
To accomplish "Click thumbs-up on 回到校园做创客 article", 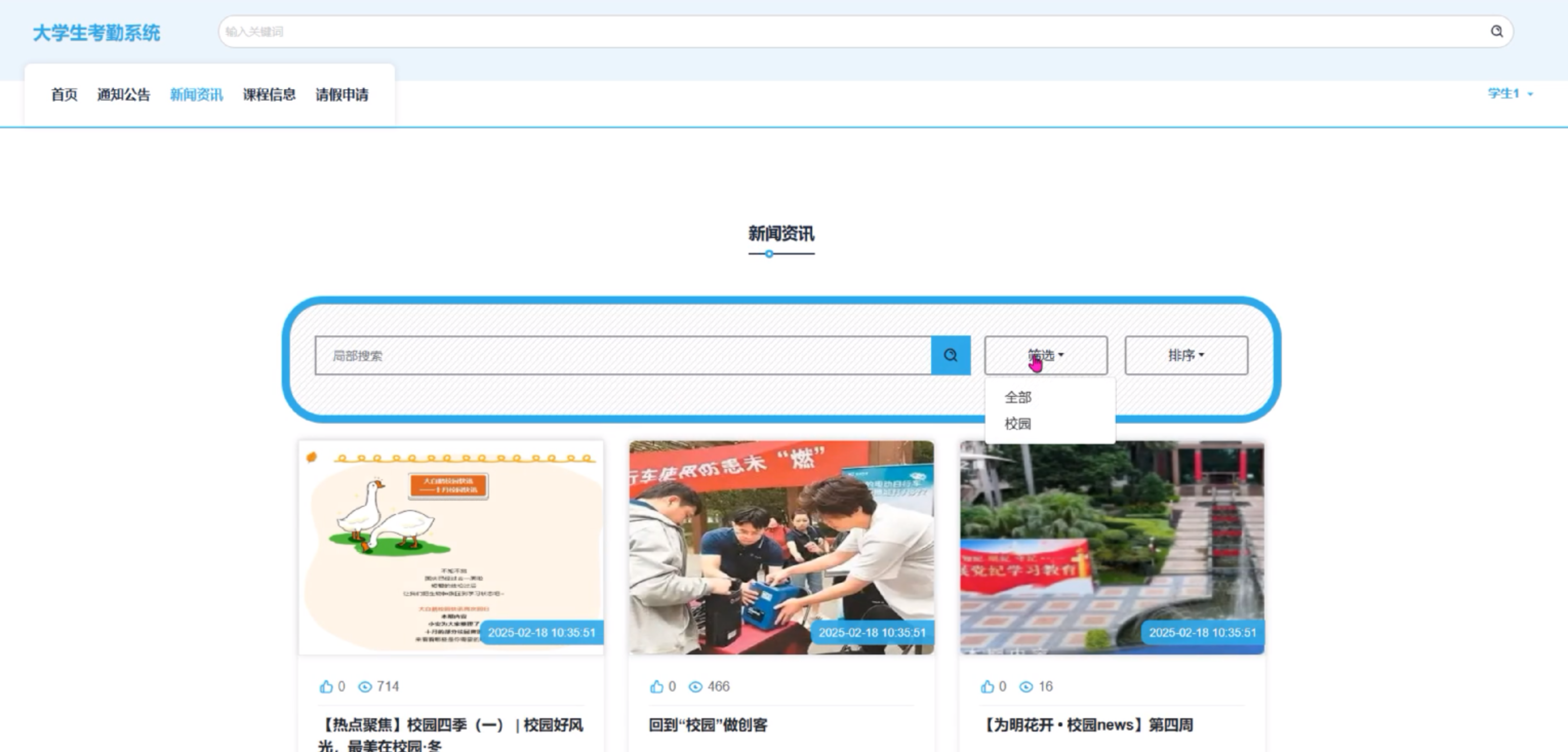I will [x=657, y=687].
